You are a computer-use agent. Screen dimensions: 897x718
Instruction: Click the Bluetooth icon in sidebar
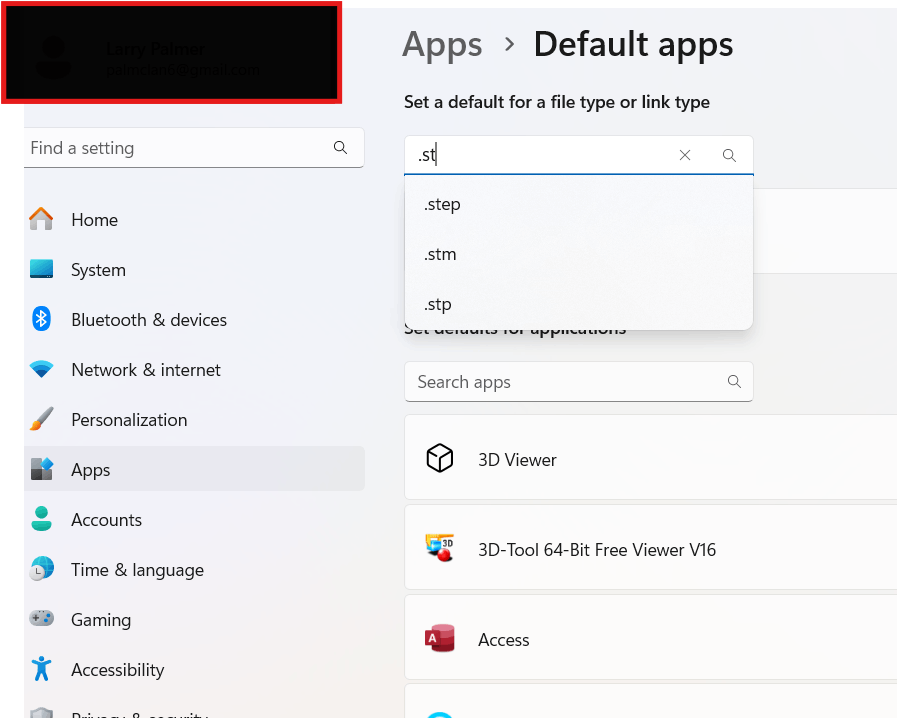(41, 319)
